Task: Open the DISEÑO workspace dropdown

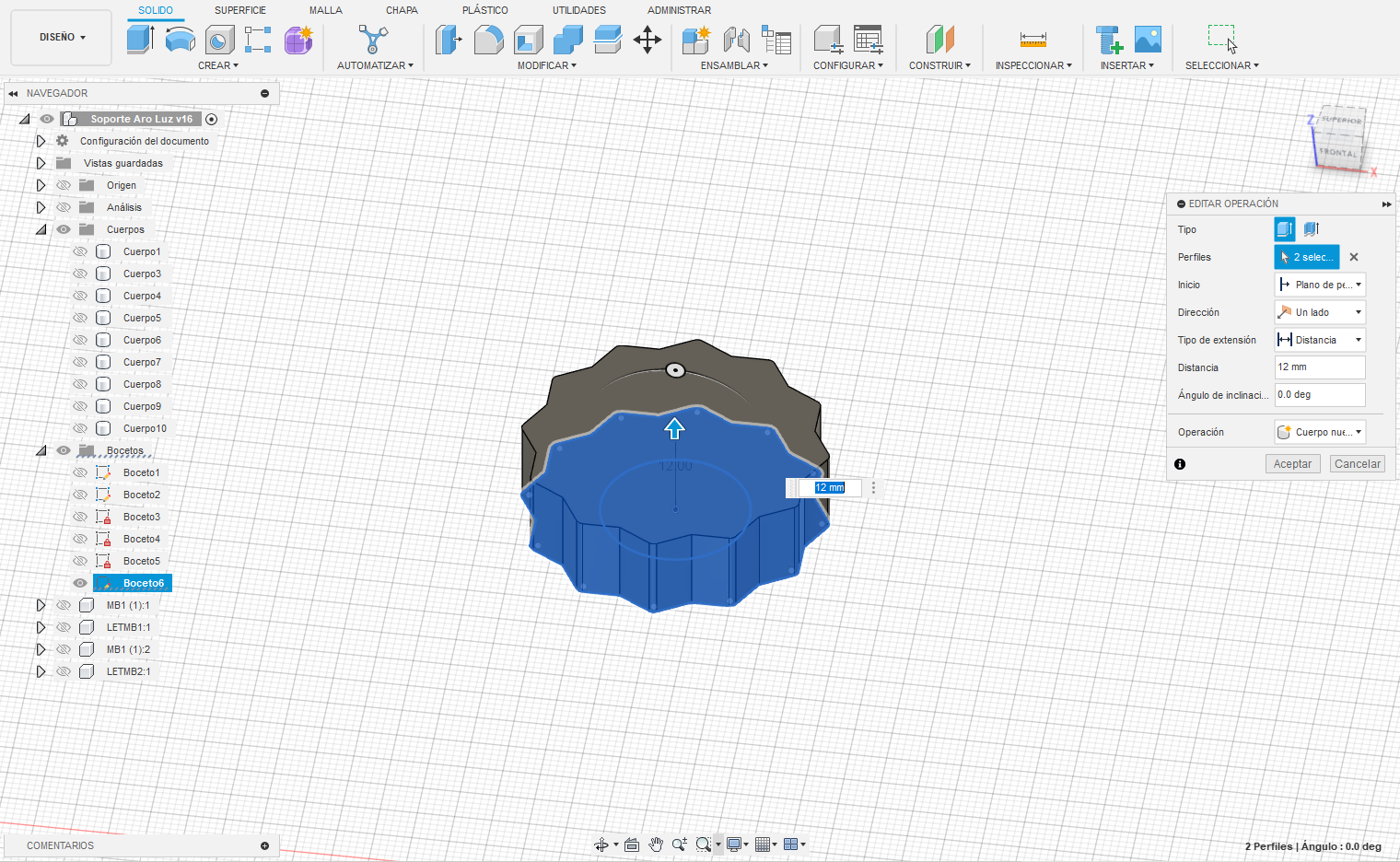Action: (62, 38)
